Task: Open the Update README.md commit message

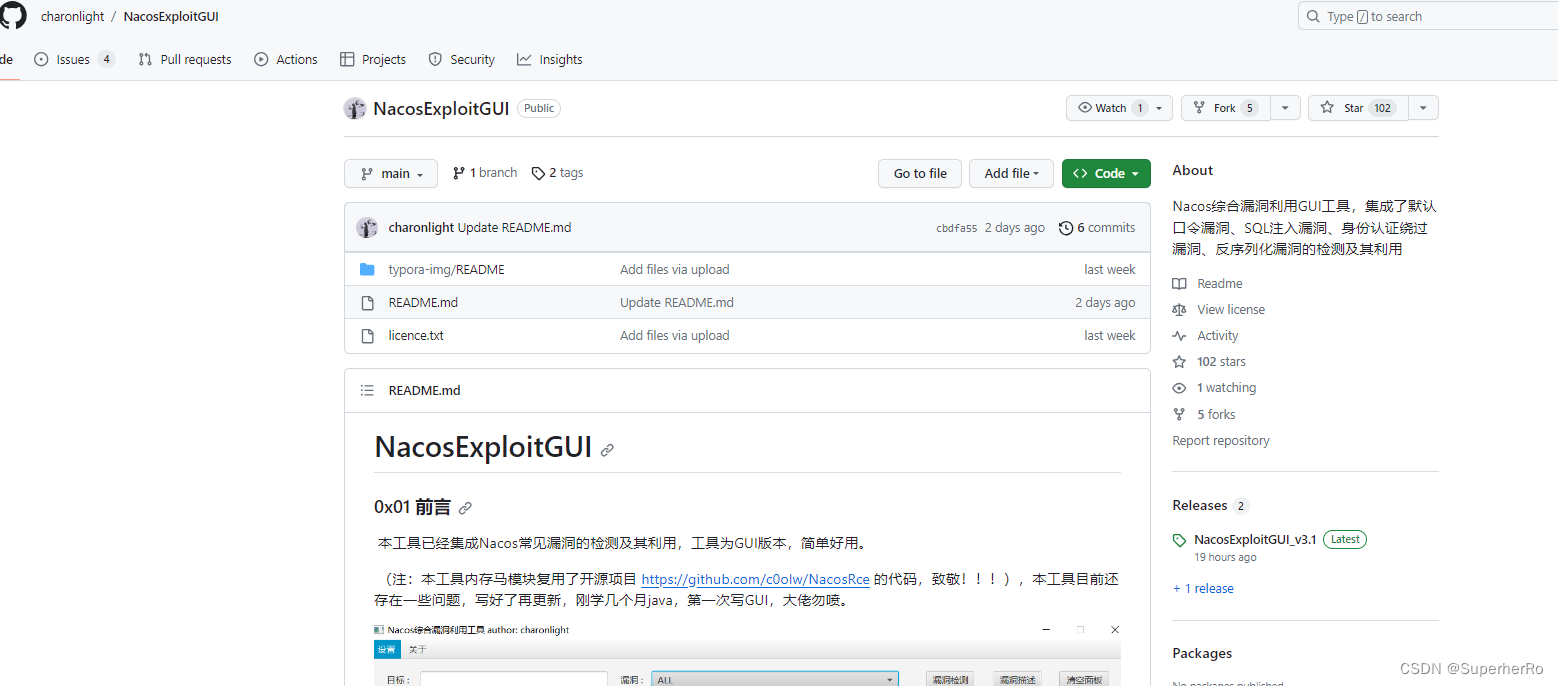Action: click(514, 228)
